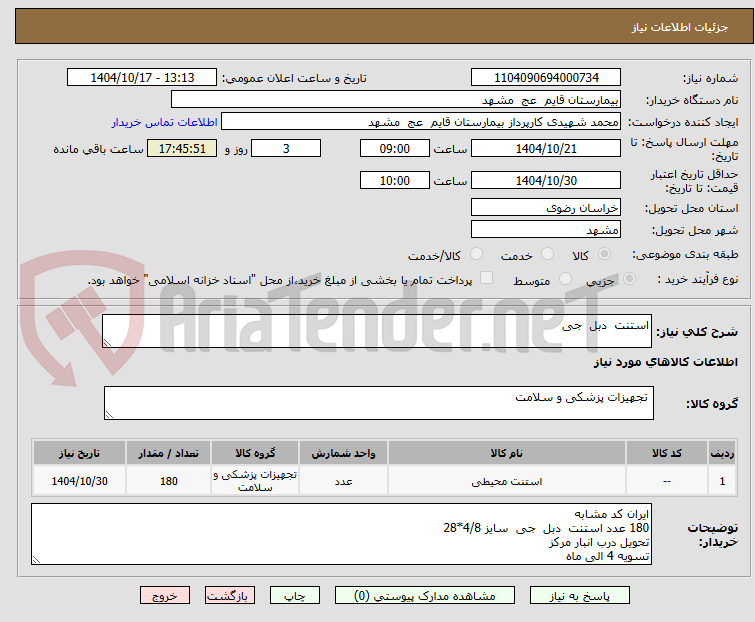The height and width of the screenshot is (622, 755).
Task: Click the table date cell 1404/10/30
Action: [x=79, y=481]
